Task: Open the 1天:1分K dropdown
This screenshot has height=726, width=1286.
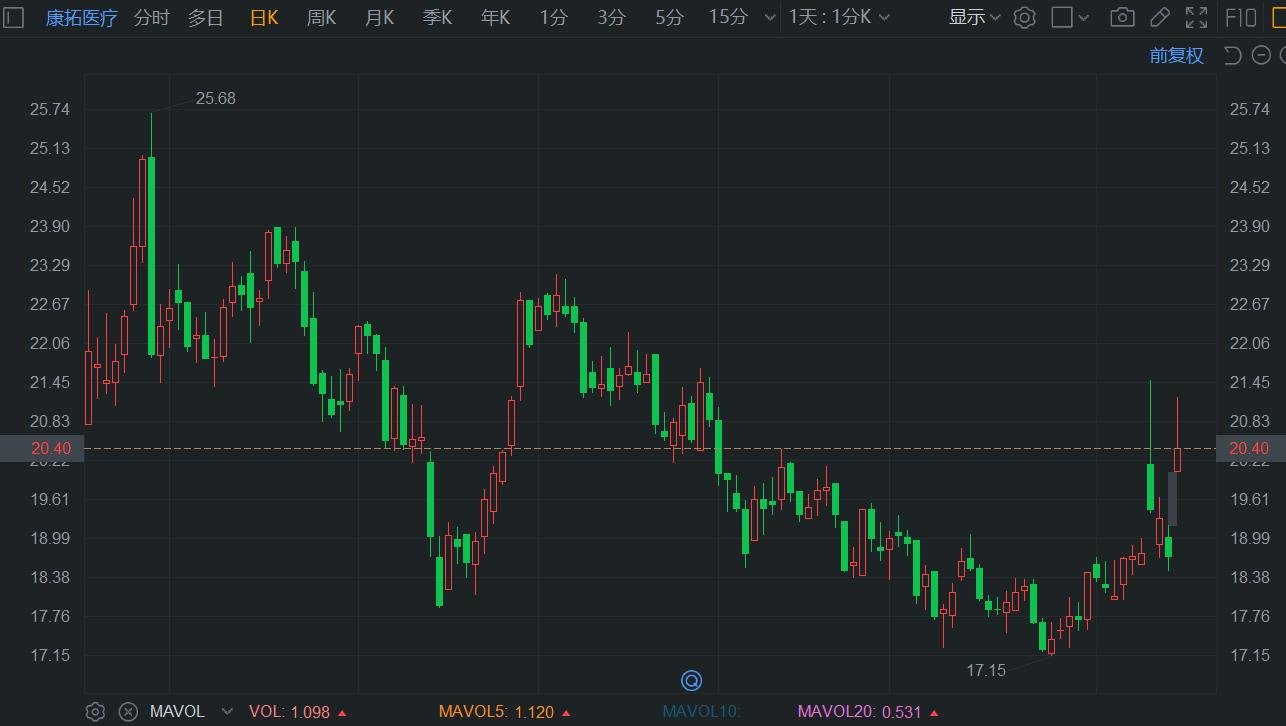Action: pos(839,17)
